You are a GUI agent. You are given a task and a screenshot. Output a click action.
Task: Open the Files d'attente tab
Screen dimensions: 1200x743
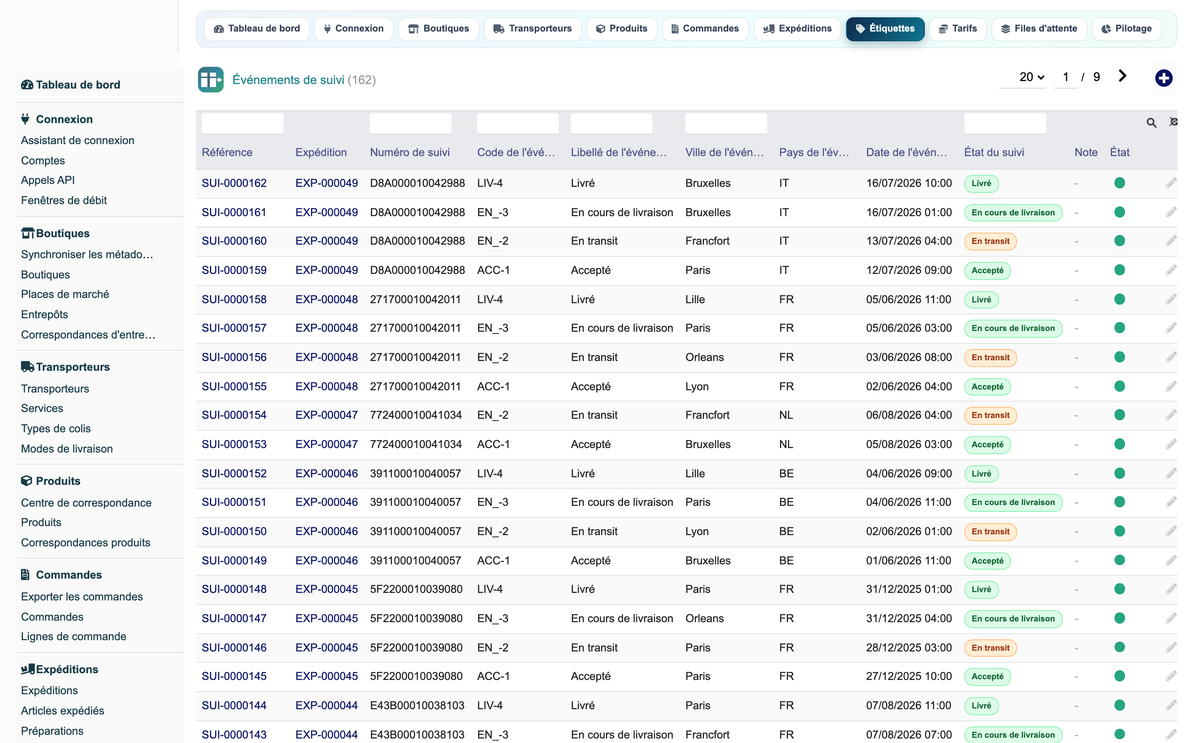pyautogui.click(x=1039, y=29)
